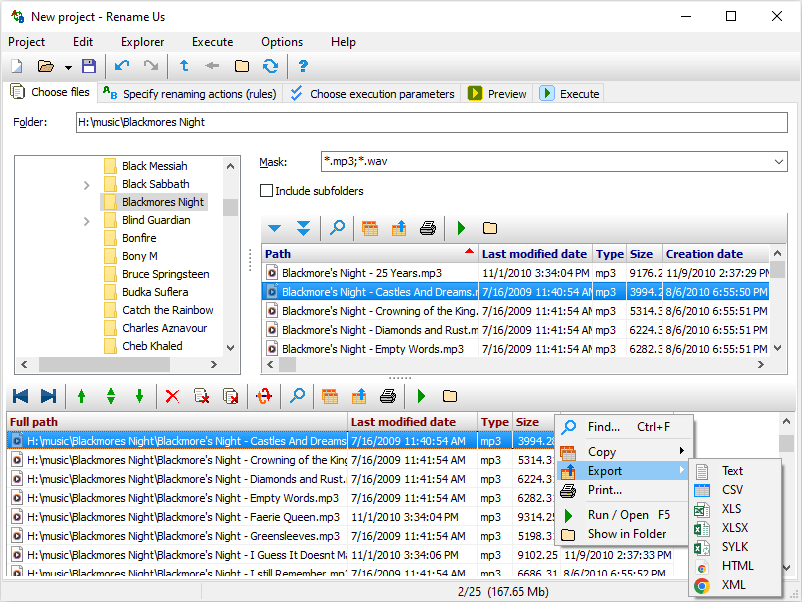Click the Folder path input field
The width and height of the screenshot is (802, 602).
(x=432, y=122)
